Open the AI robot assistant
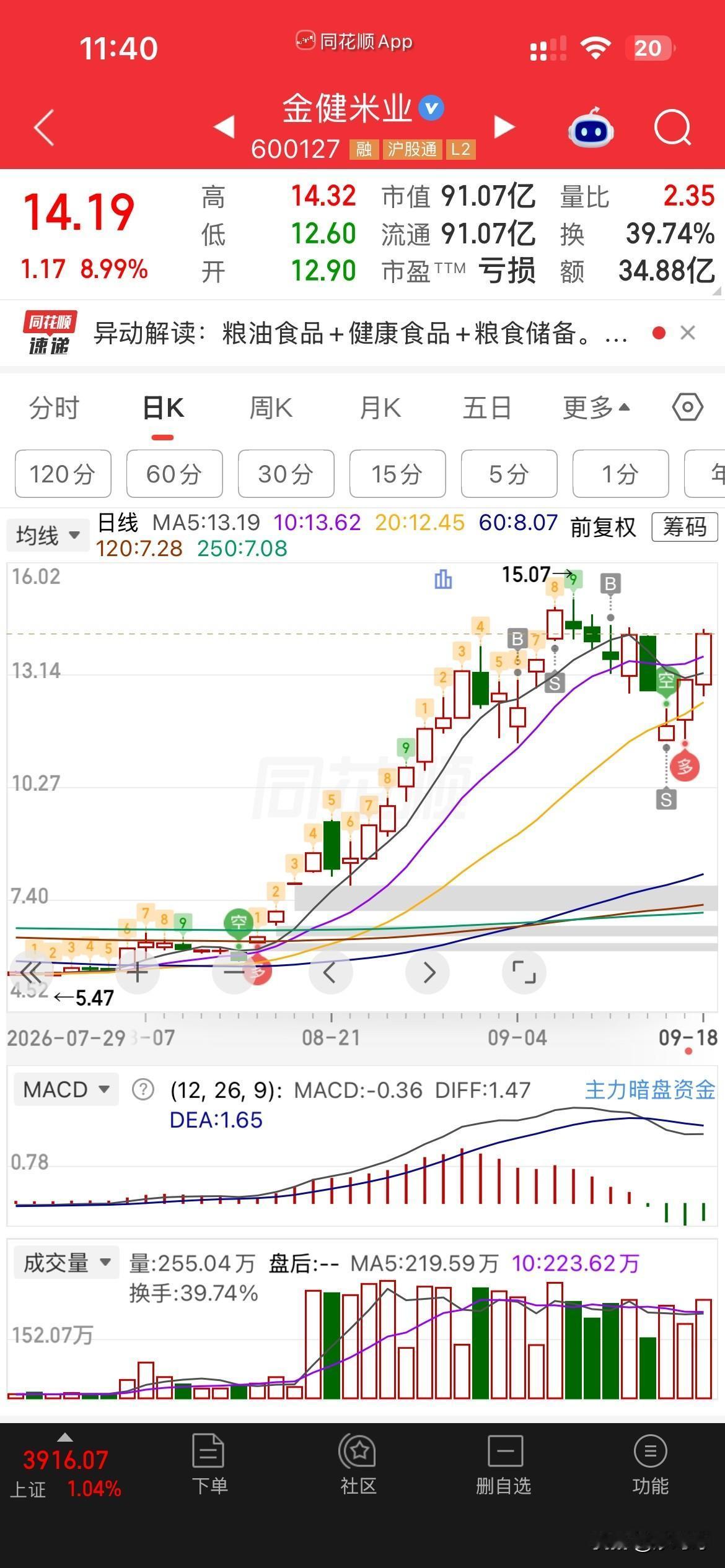 coord(591,128)
